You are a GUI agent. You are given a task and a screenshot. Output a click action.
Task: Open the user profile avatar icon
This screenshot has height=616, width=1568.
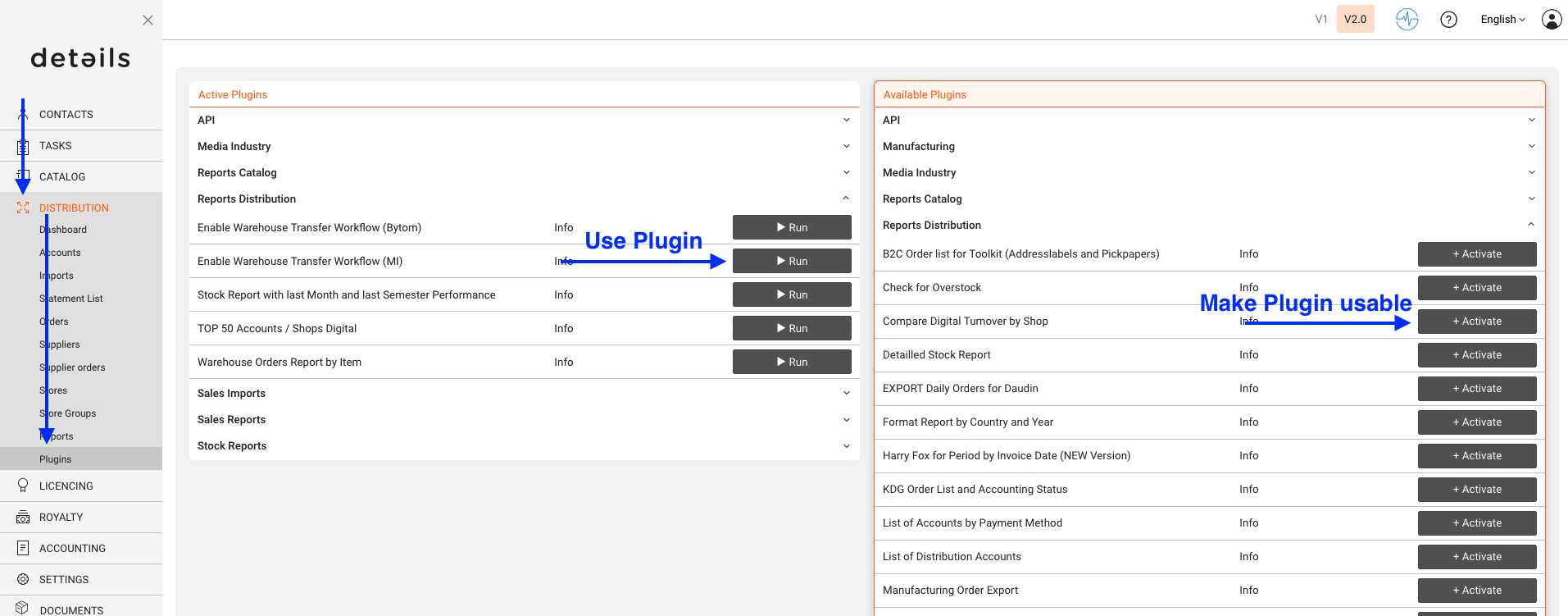(1551, 19)
